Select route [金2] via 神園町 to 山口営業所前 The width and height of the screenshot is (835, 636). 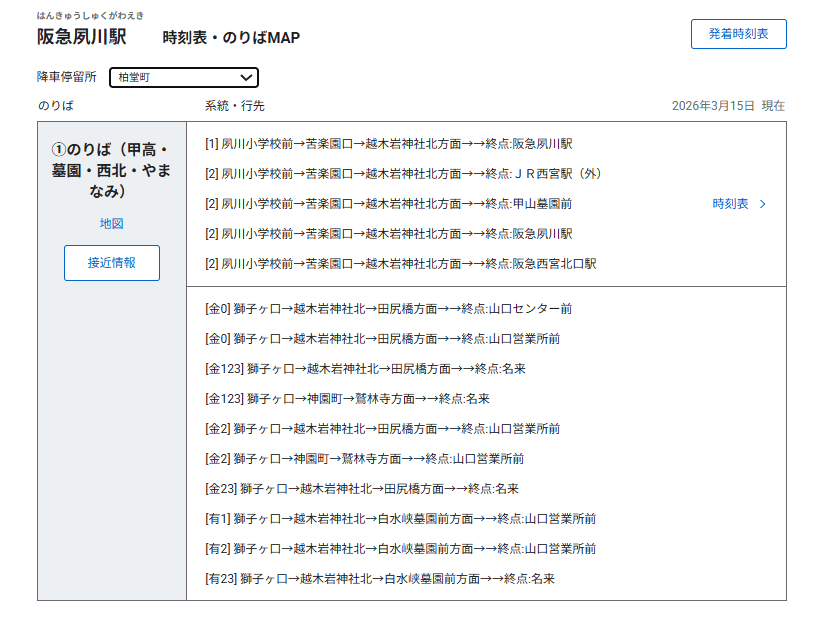click(x=364, y=459)
